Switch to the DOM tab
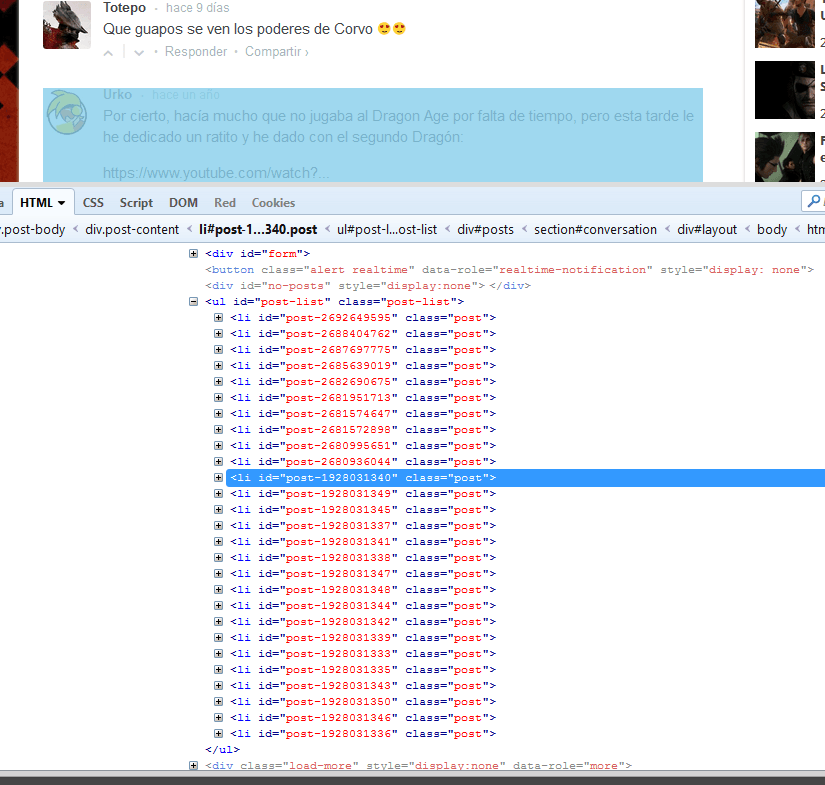825x785 pixels. pyautogui.click(x=183, y=203)
